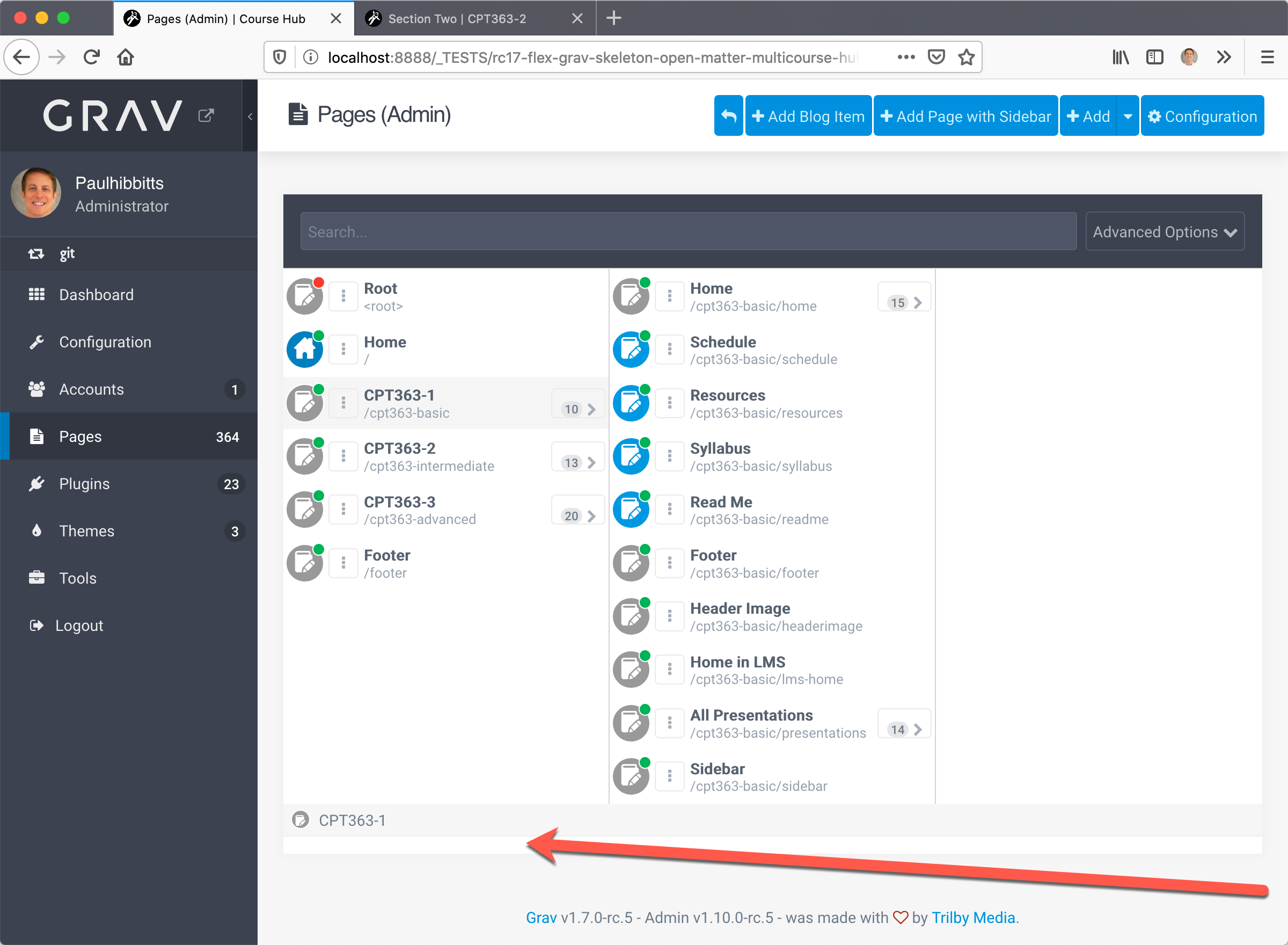The width and height of the screenshot is (1288, 945).
Task: Expand children of All Presentations page
Action: [918, 729]
